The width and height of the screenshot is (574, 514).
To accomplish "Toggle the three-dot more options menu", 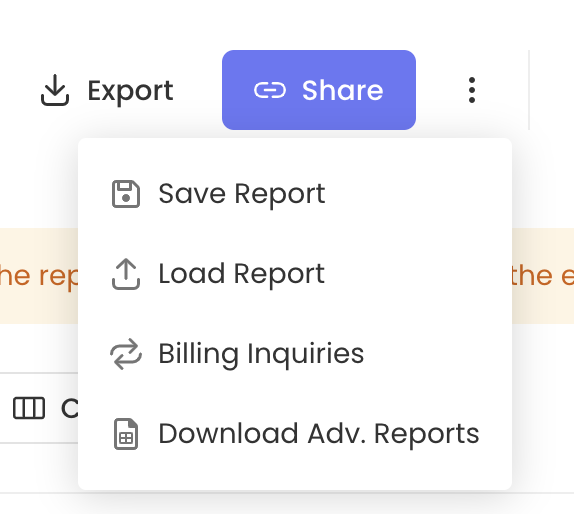I will (x=472, y=90).
